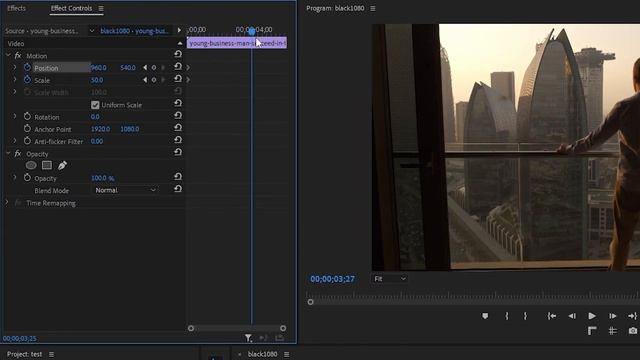The height and width of the screenshot is (360, 640).
Task: Uncheck the Uniform Scale checkbox
Action: 95,105
